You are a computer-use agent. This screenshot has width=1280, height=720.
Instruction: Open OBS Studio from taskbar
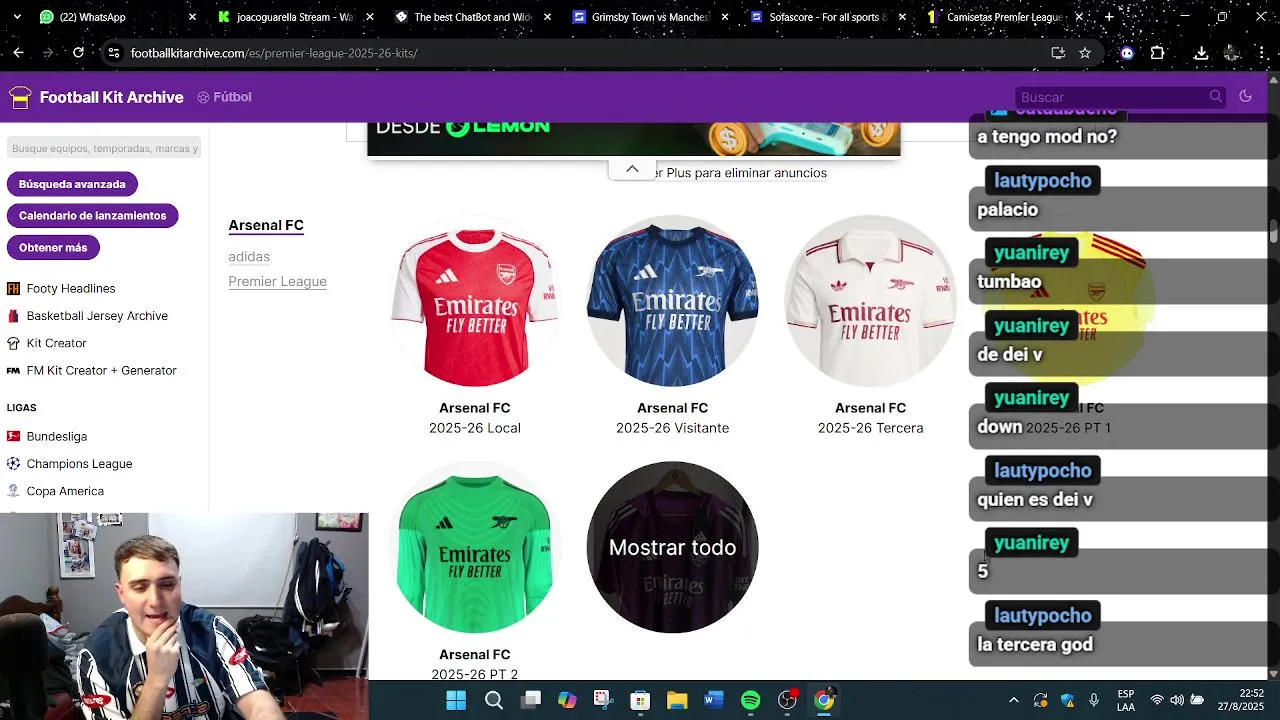pos(788,700)
